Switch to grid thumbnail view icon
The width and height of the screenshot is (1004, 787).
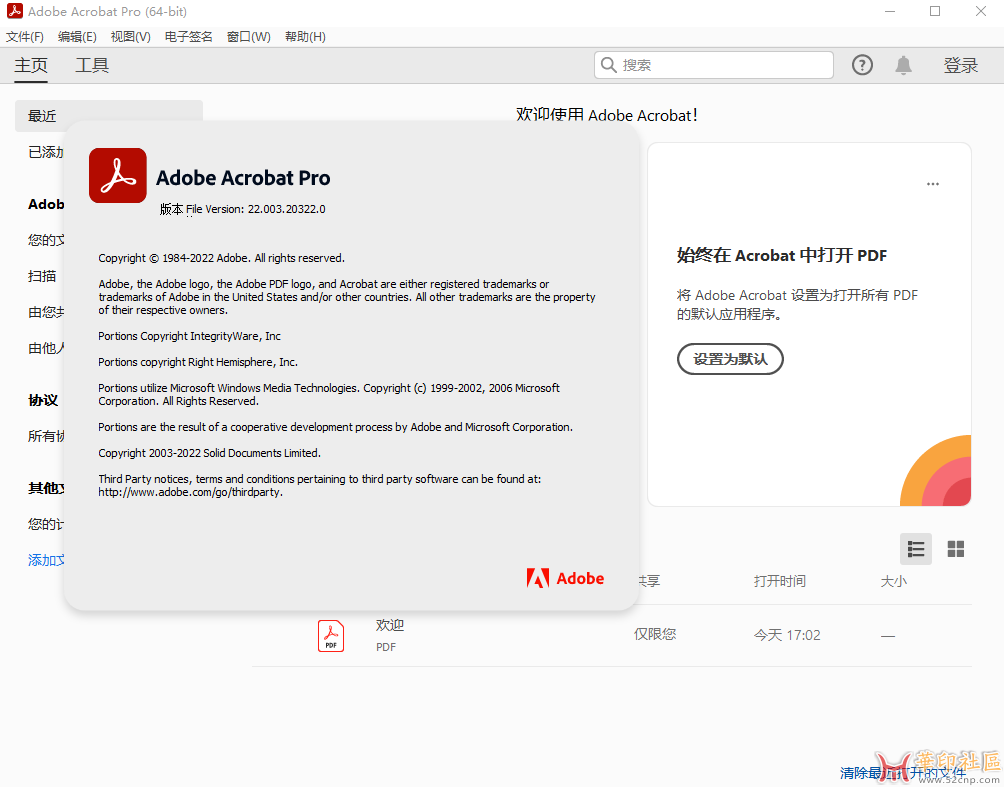(x=956, y=549)
